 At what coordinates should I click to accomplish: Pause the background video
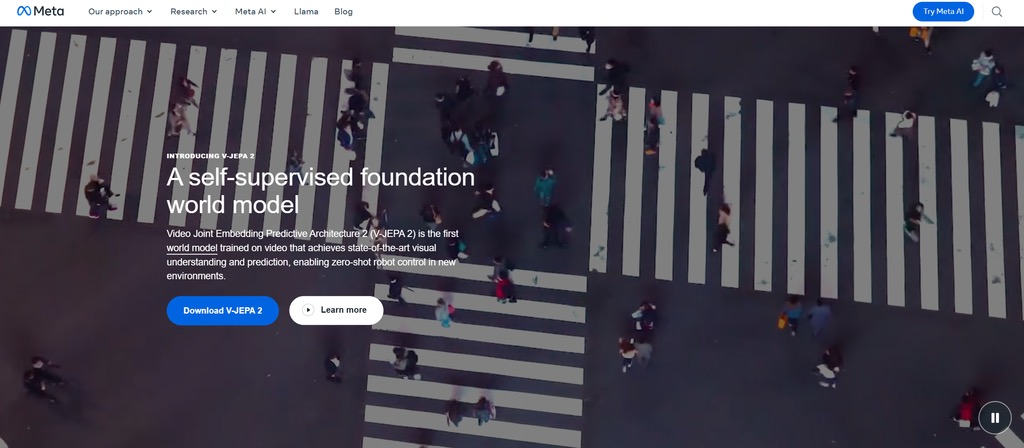pos(994,417)
